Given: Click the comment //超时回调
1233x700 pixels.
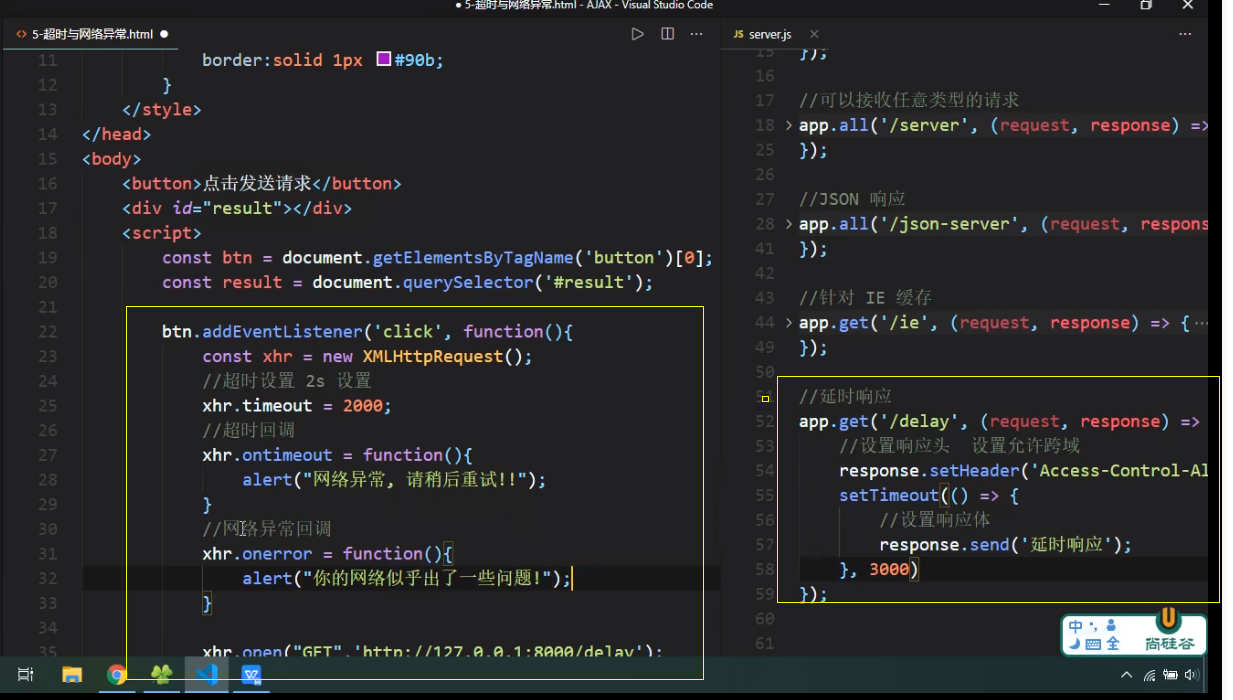Looking at the screenshot, I should pyautogui.click(x=248, y=430).
